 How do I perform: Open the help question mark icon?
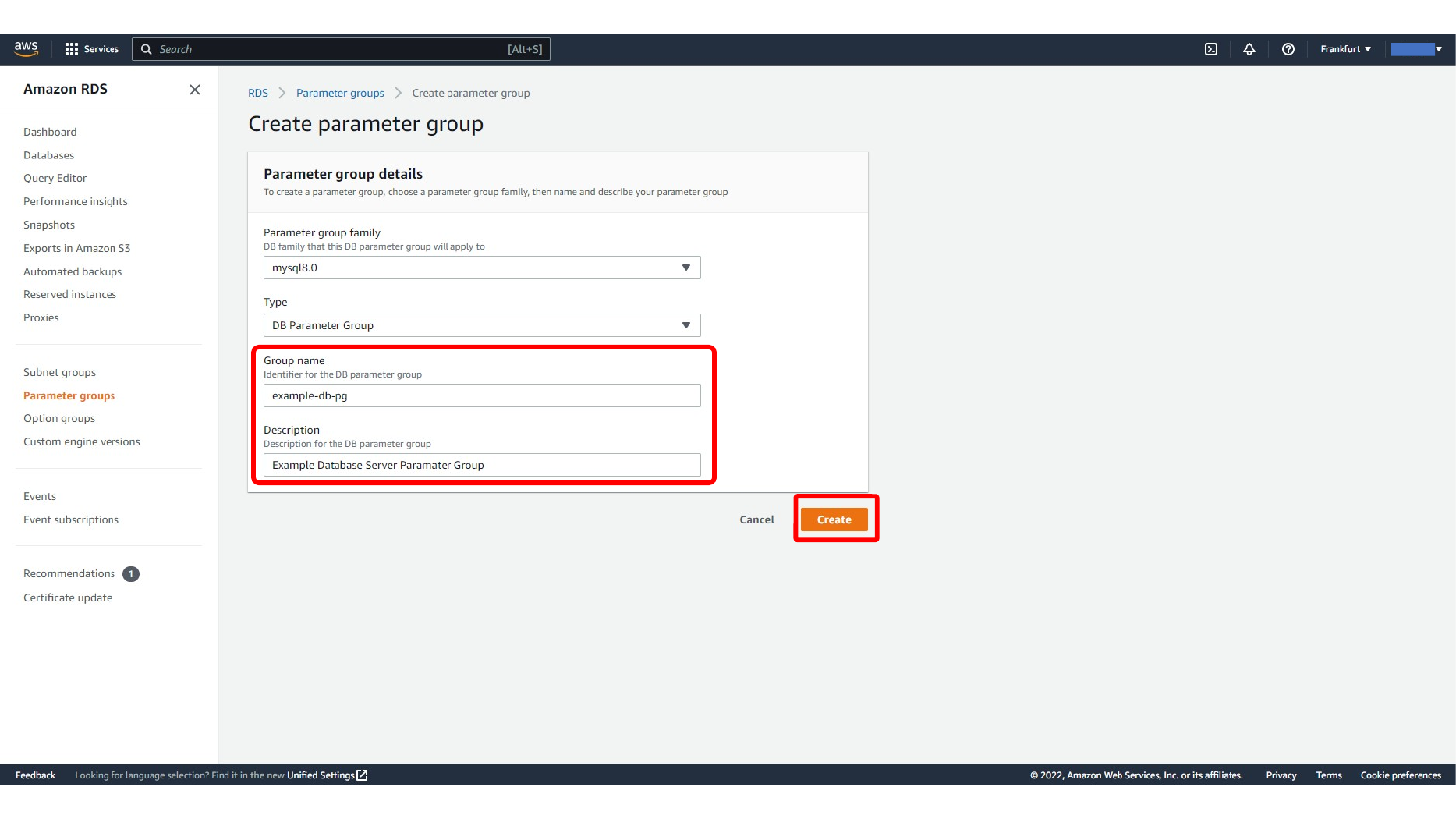1288,49
